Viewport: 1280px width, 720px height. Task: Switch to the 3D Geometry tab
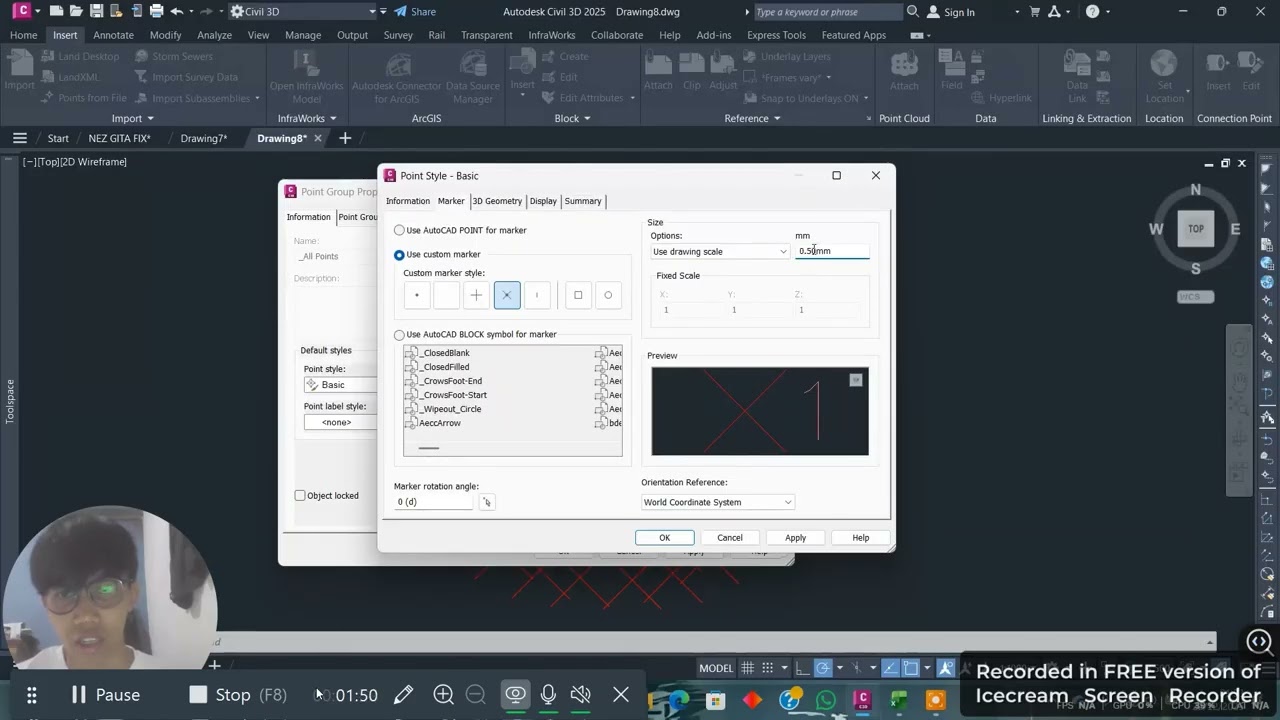click(x=497, y=201)
